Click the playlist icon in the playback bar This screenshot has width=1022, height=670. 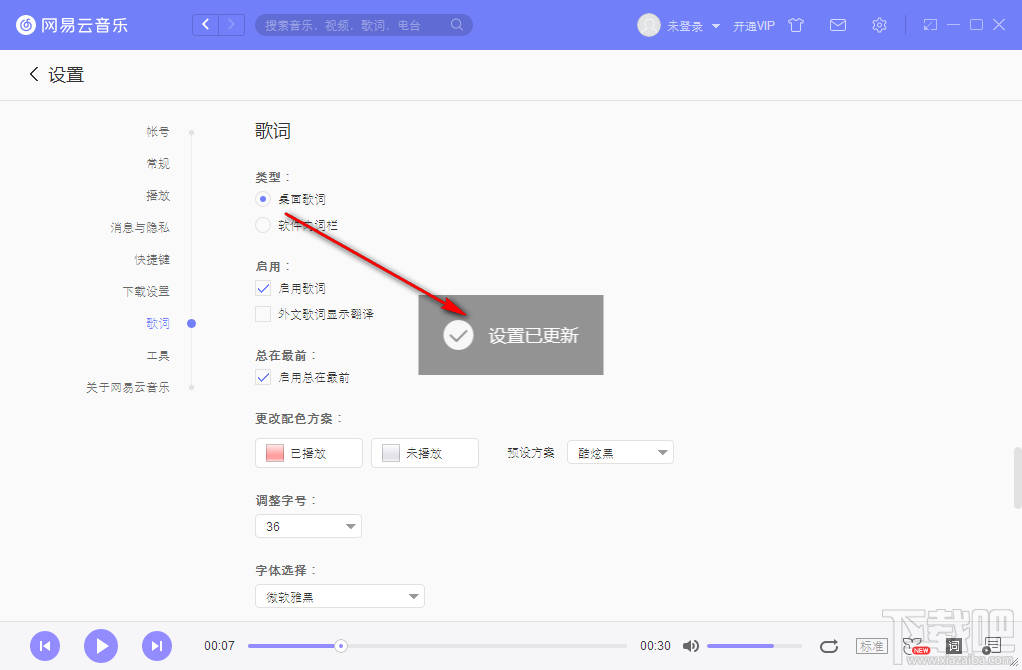click(x=992, y=645)
